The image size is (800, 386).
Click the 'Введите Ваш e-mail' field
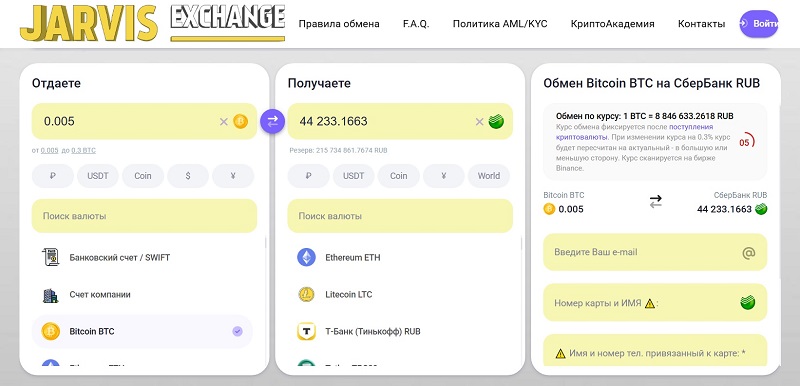click(x=655, y=252)
